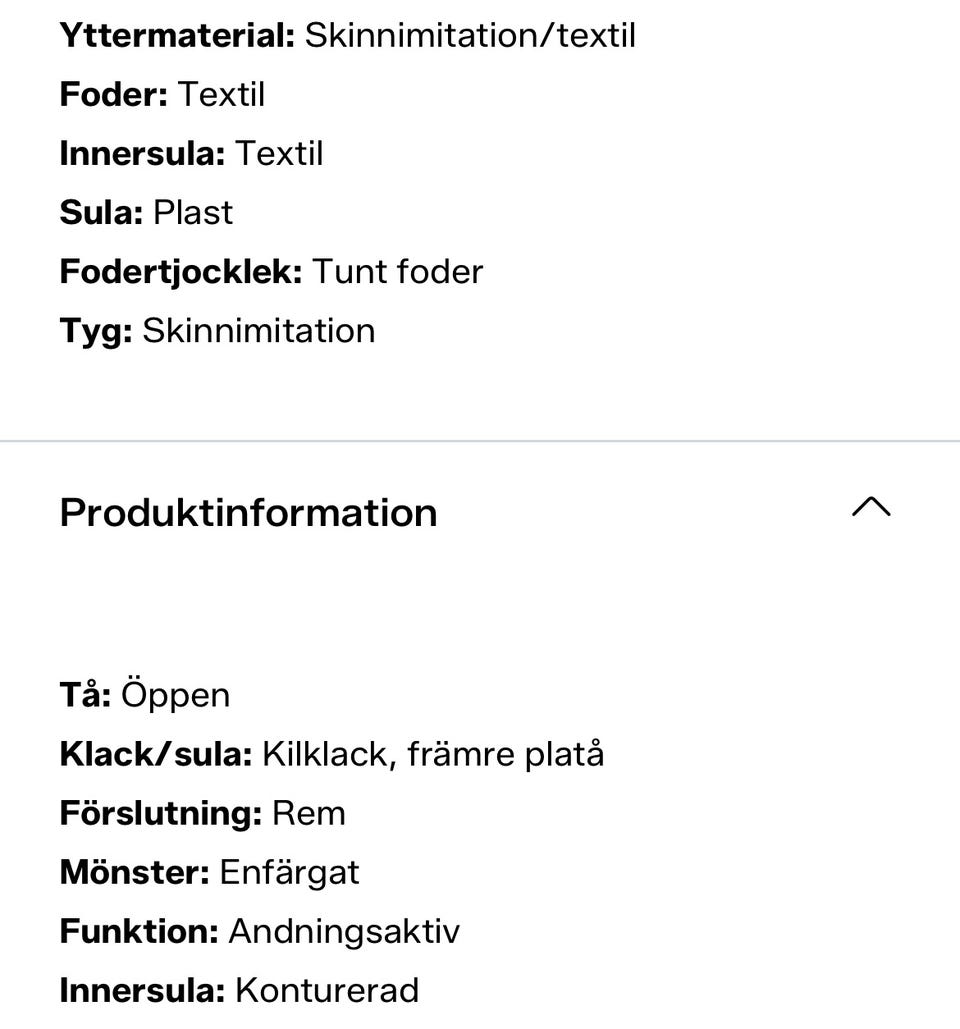Select the Kilklack, främre platå text
Screen dimensions: 960x1029
click(x=433, y=754)
